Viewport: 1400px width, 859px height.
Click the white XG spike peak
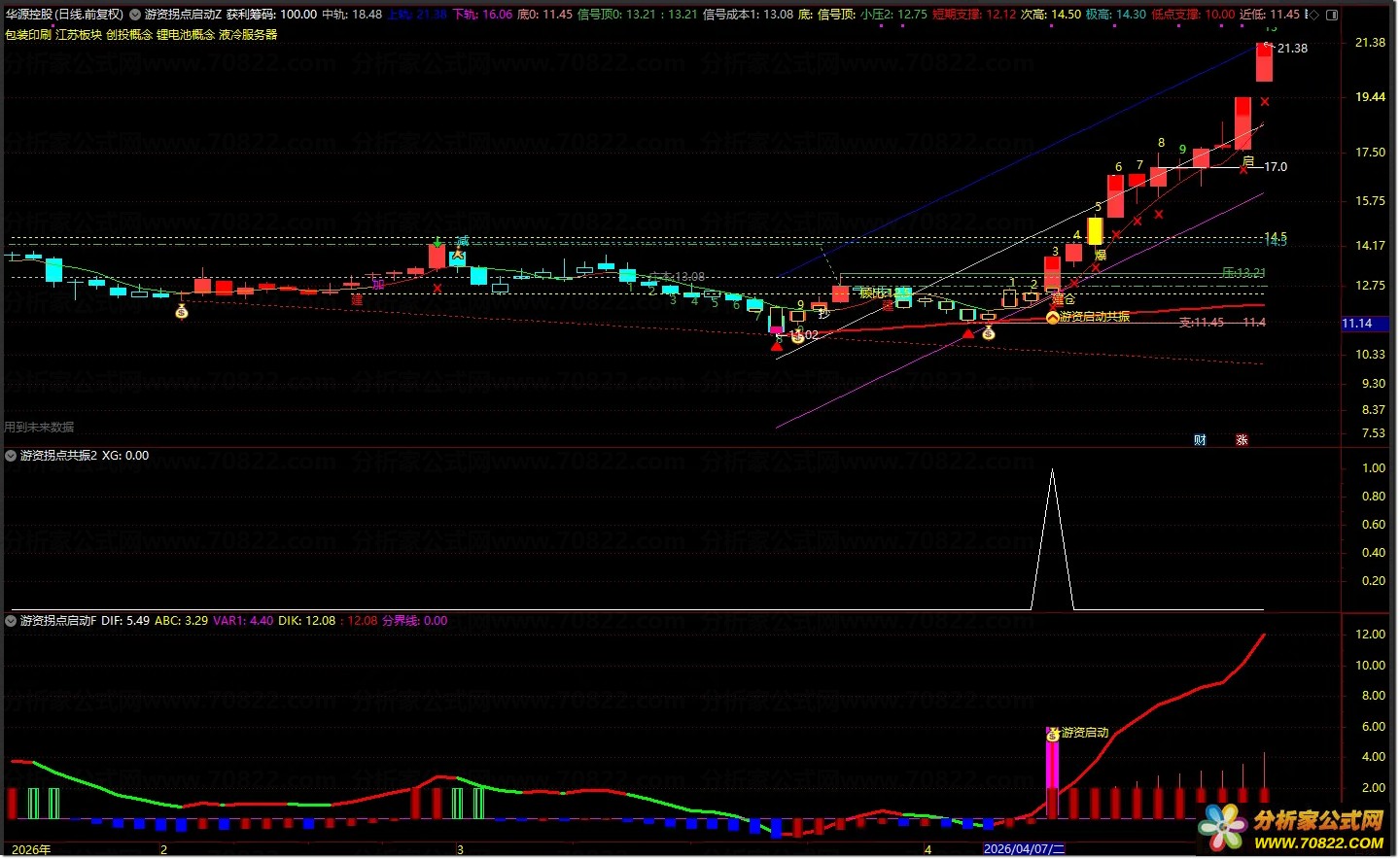[x=1051, y=470]
